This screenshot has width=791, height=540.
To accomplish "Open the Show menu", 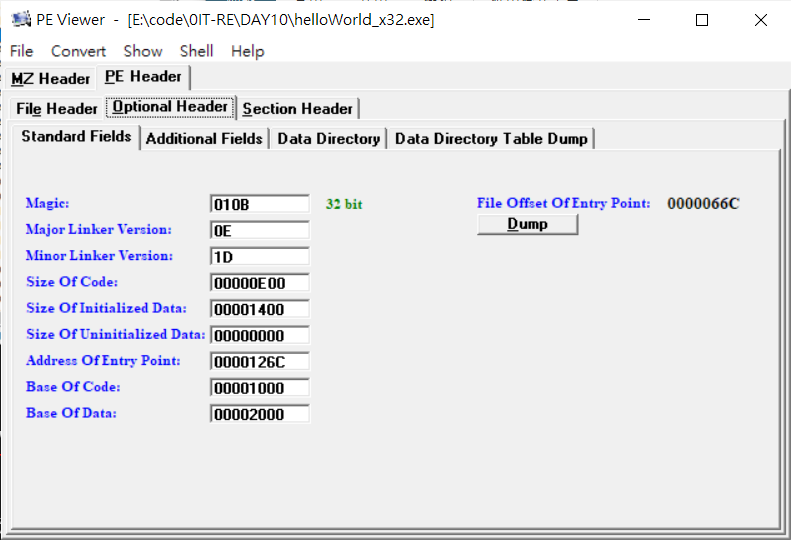I will coord(143,51).
